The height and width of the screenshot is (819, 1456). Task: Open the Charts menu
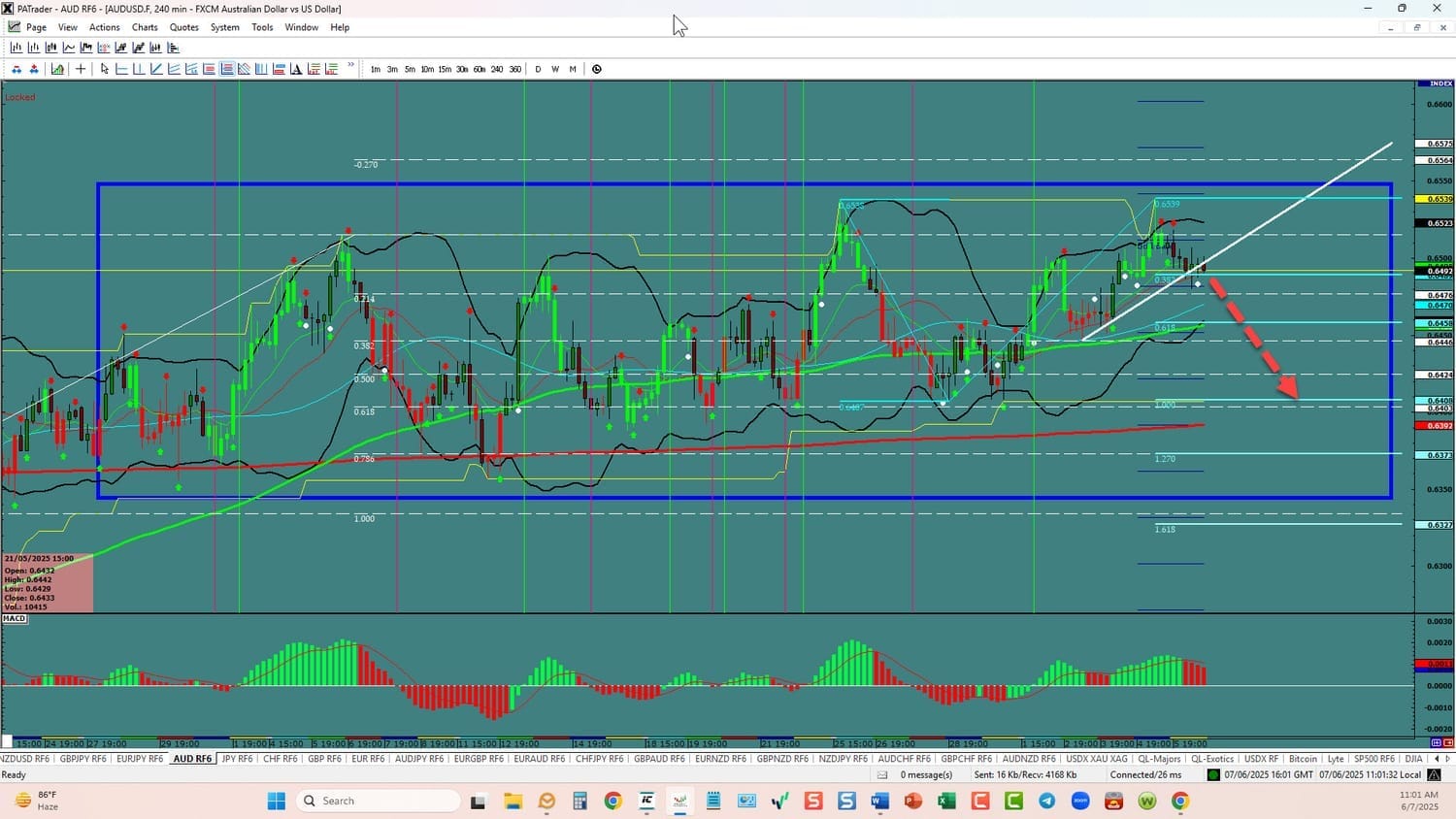click(145, 27)
